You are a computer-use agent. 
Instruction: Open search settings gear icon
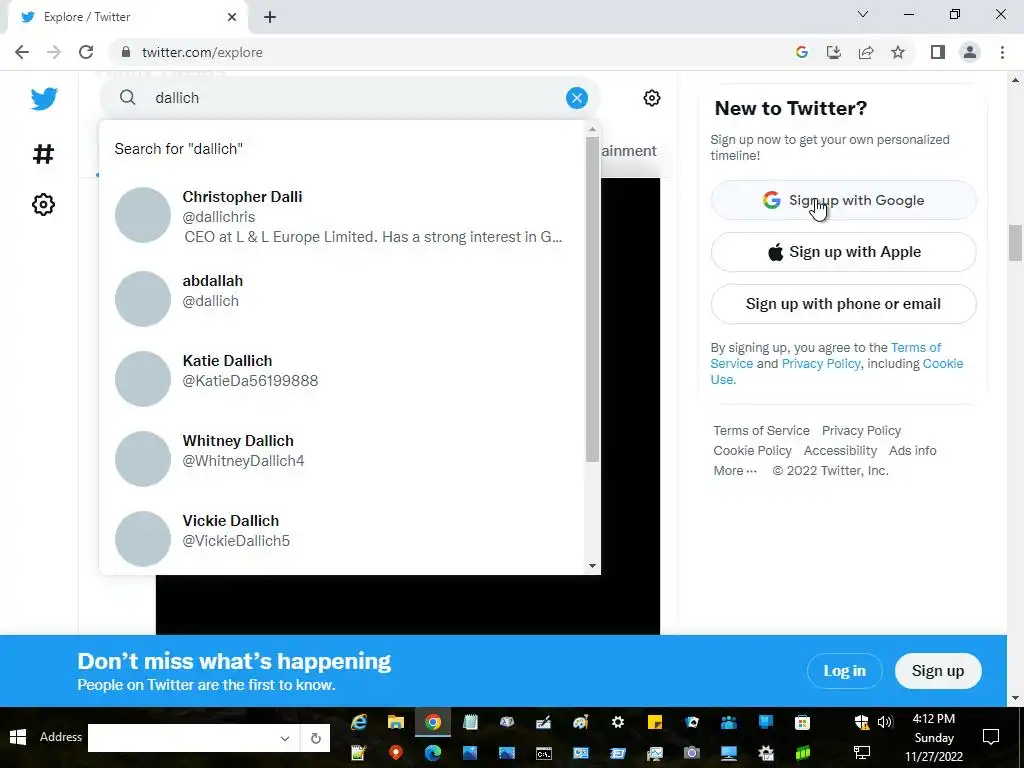point(652,98)
